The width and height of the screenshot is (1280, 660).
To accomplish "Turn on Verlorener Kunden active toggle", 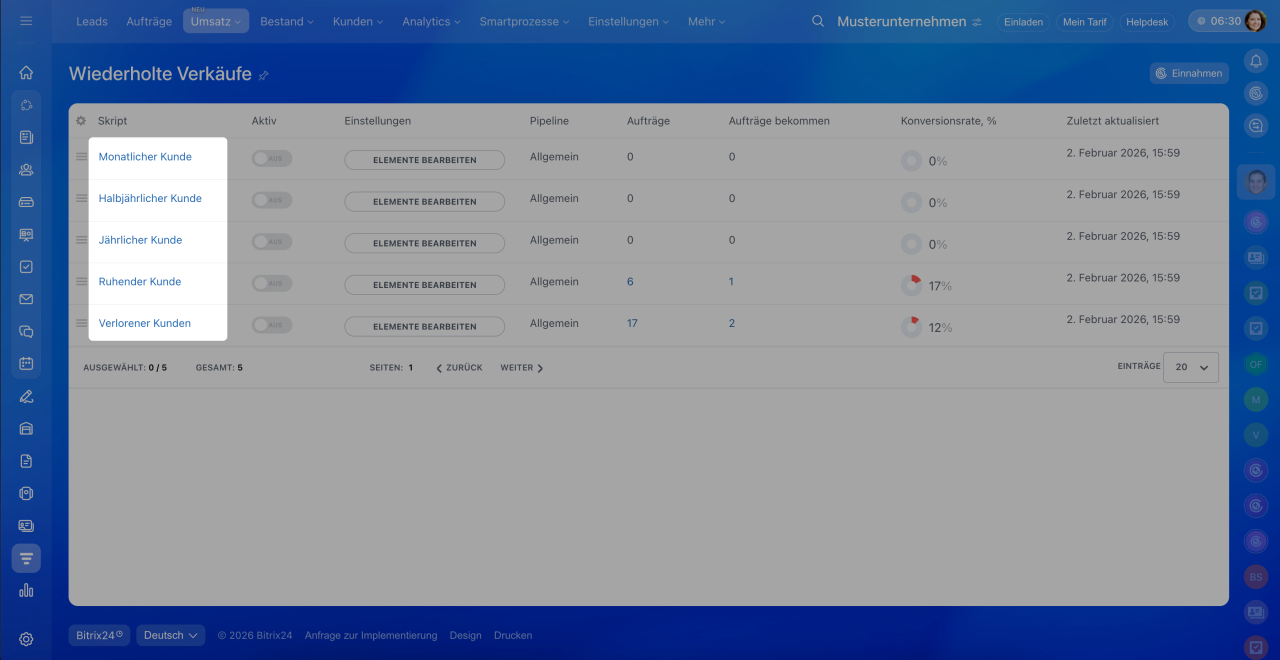I will (x=271, y=325).
